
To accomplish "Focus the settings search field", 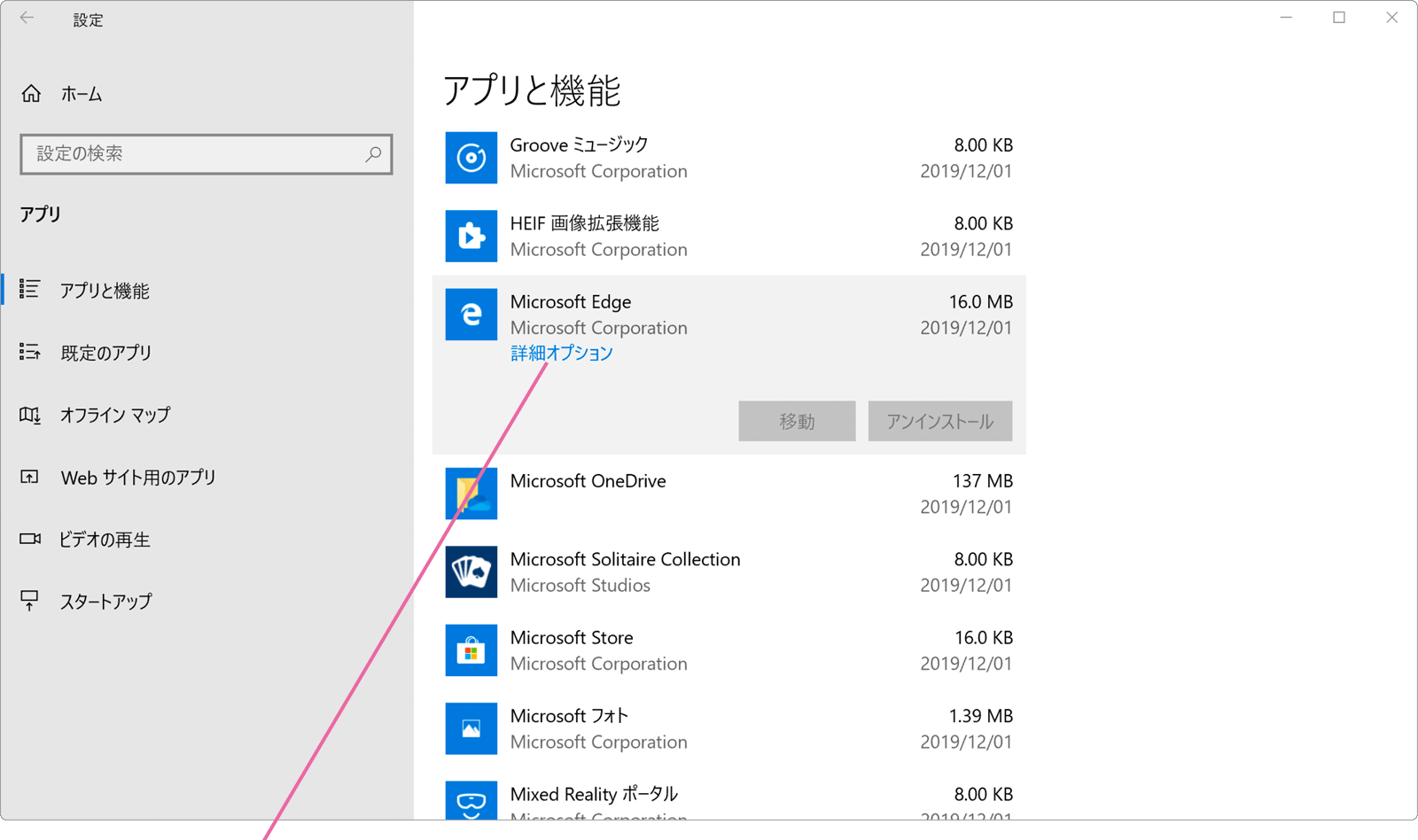I will click(x=206, y=154).
